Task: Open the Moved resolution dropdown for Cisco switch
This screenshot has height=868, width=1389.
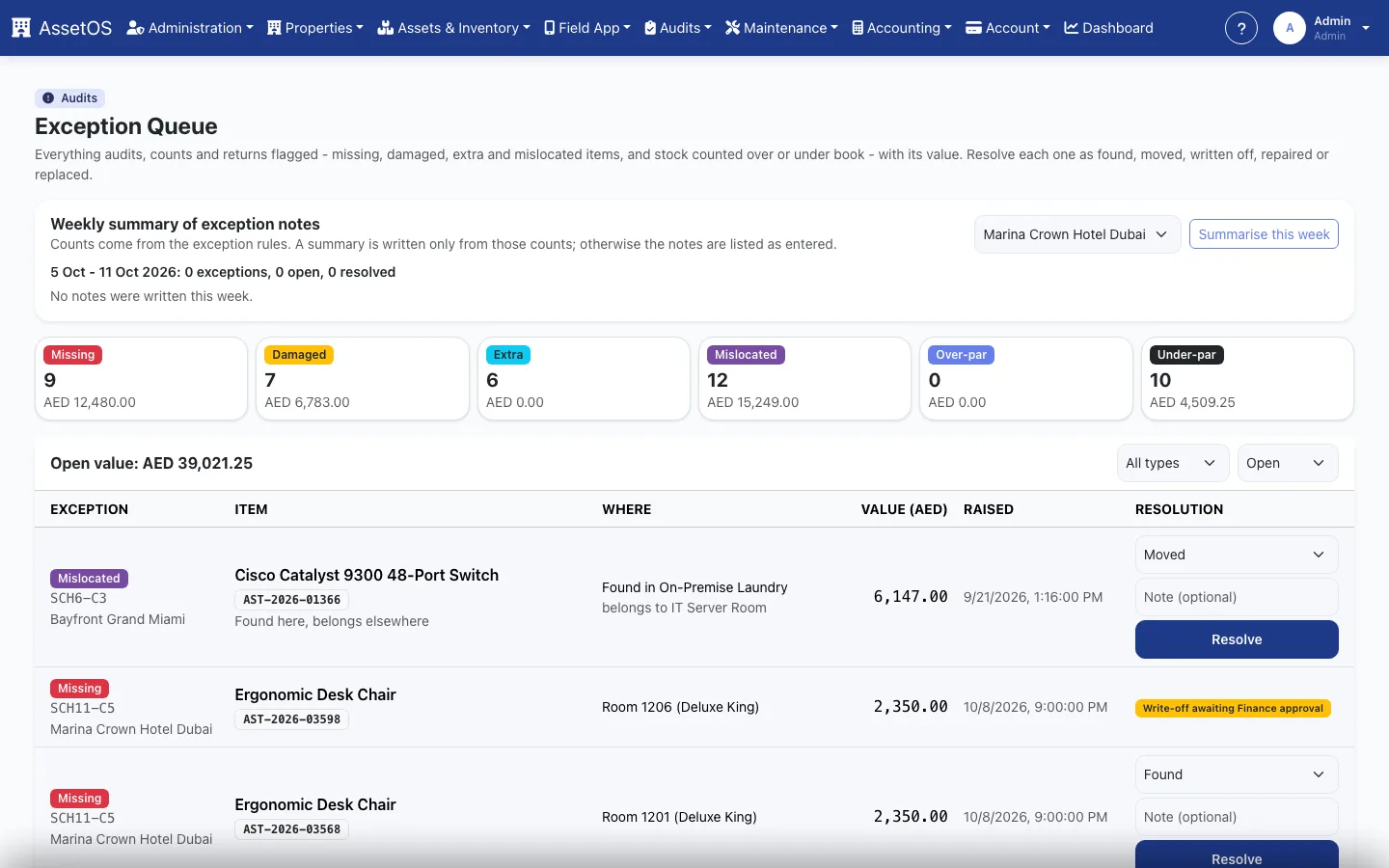Action: (x=1237, y=555)
